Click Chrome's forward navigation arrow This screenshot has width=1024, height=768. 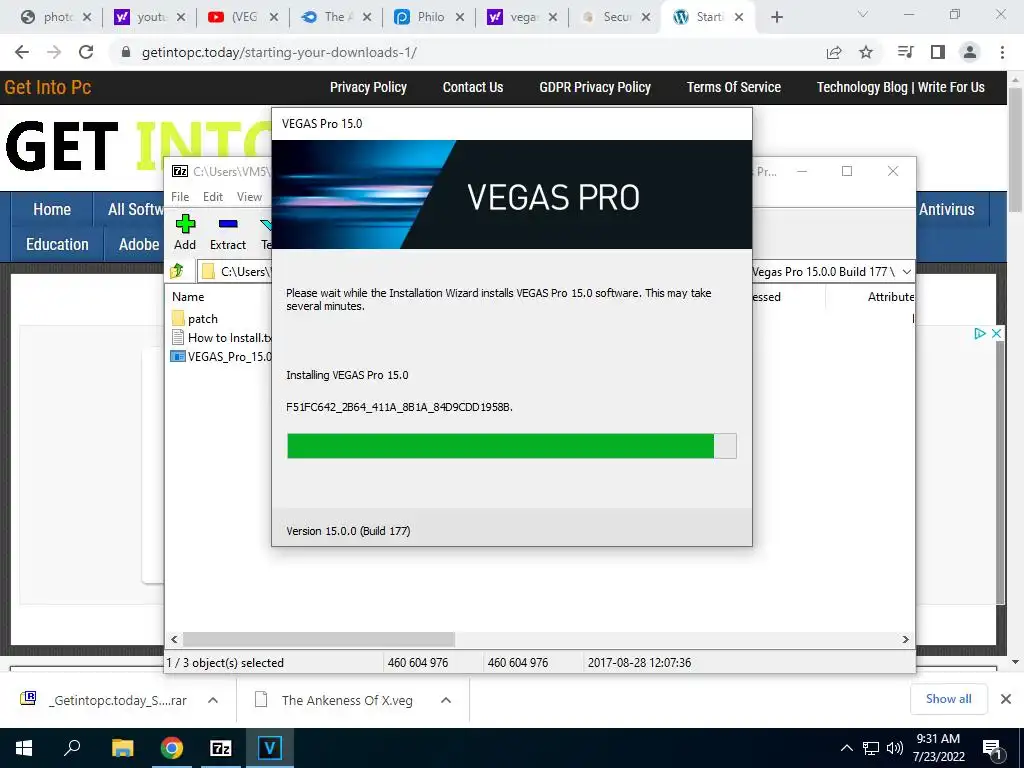click(54, 52)
